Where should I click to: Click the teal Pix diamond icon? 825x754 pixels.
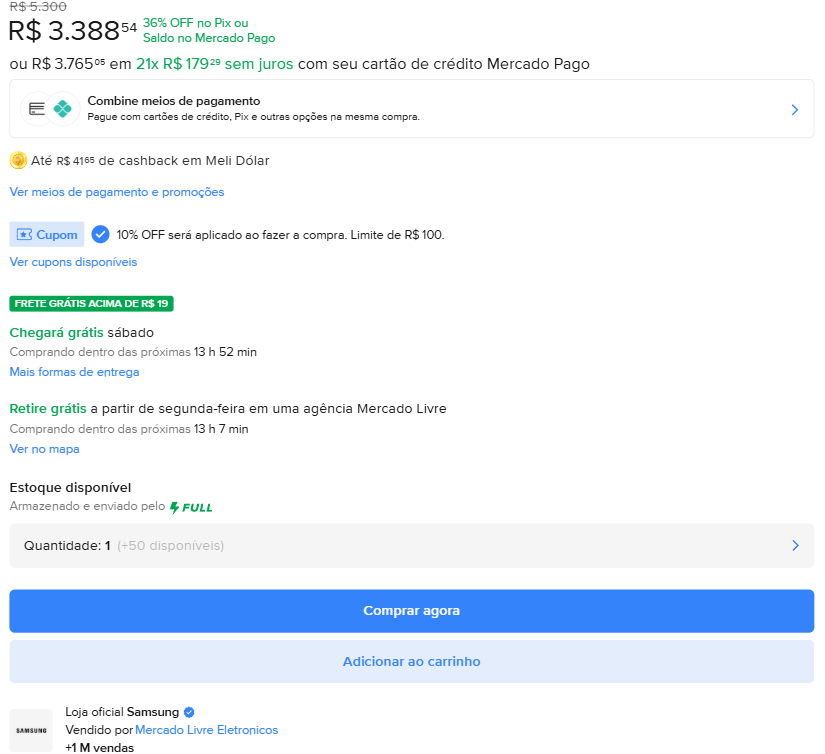point(63,109)
